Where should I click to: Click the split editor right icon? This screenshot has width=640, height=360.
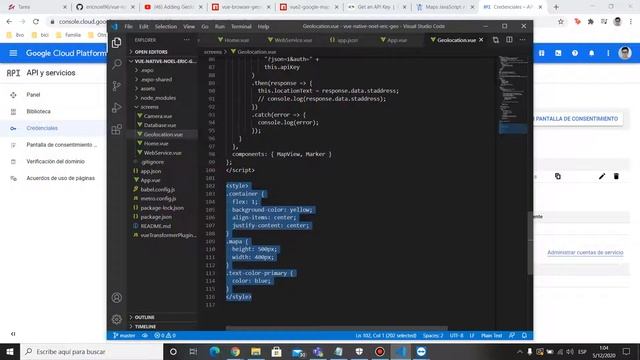509,40
